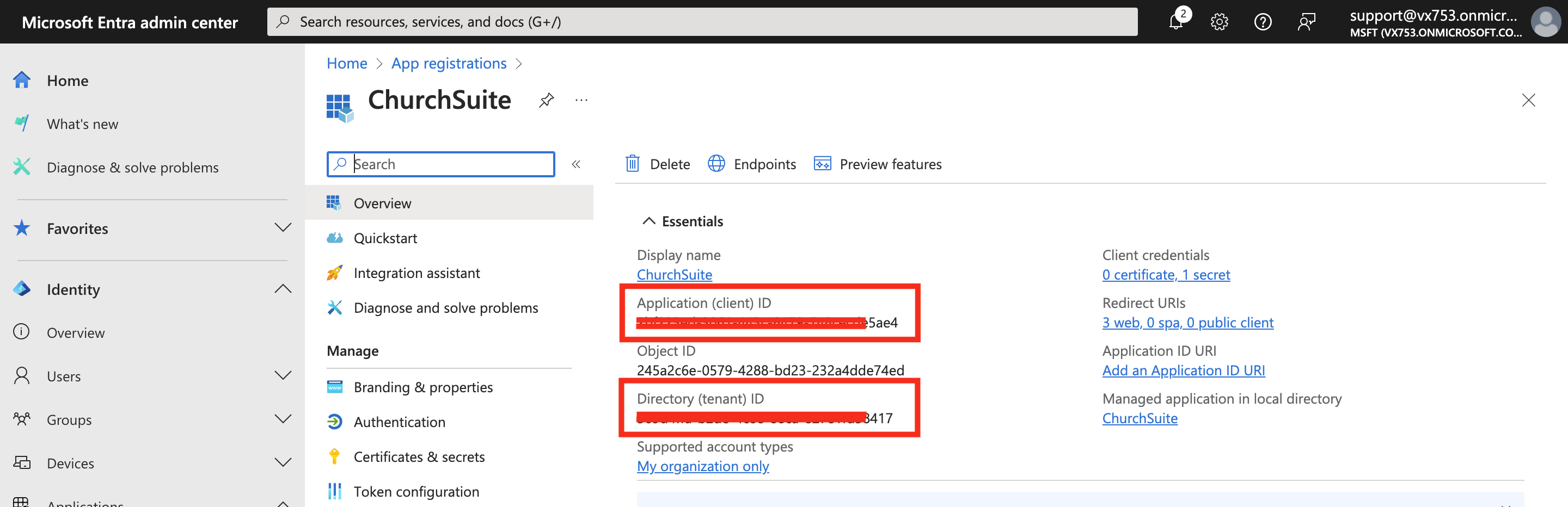Select Overview in the app menu
The image size is (1568, 507).
(x=449, y=203)
